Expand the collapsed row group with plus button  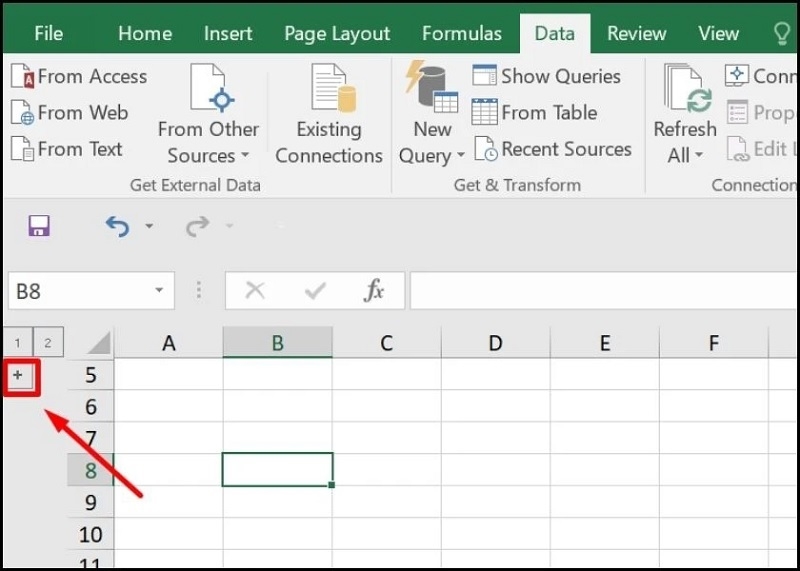click(x=19, y=375)
